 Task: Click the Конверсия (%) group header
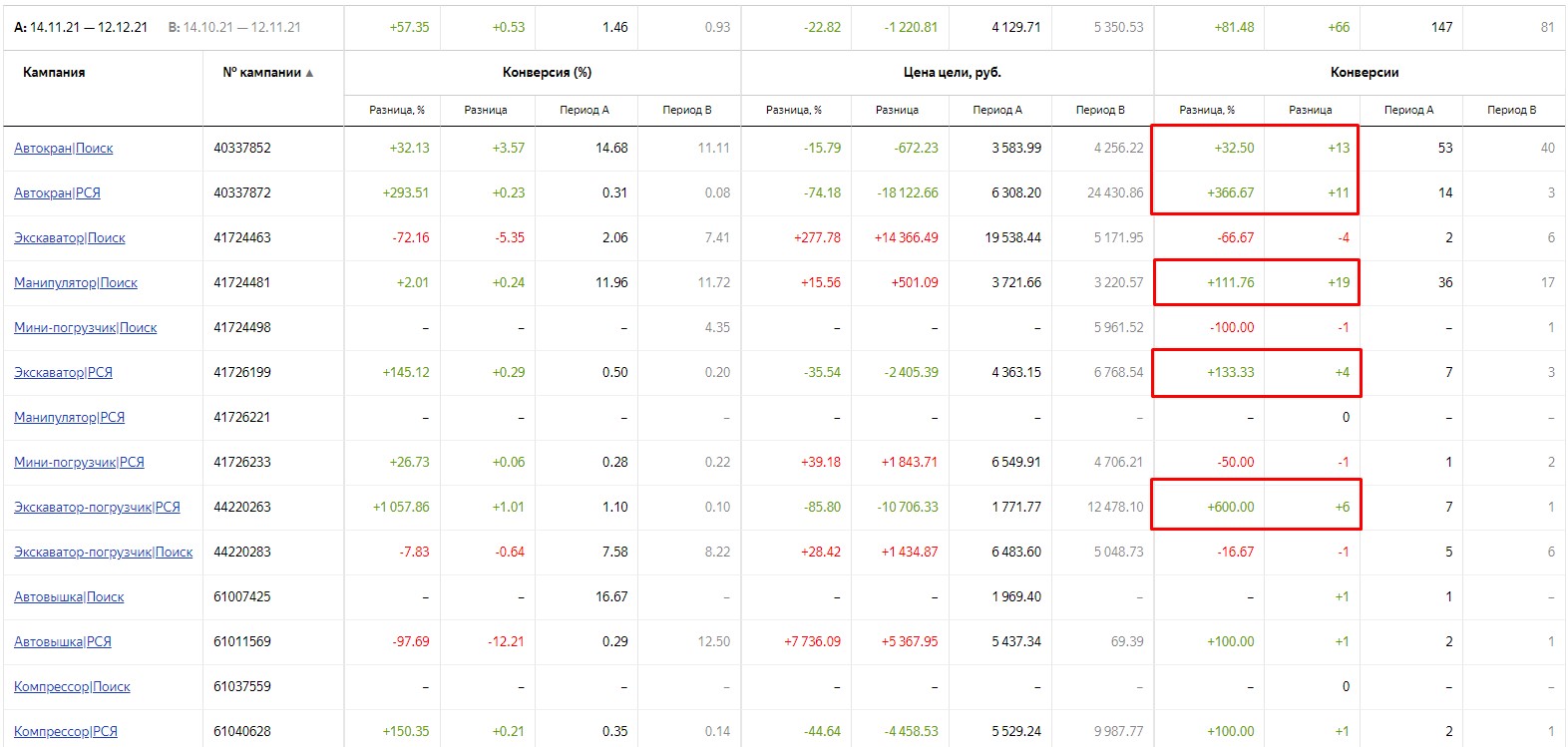tap(547, 72)
